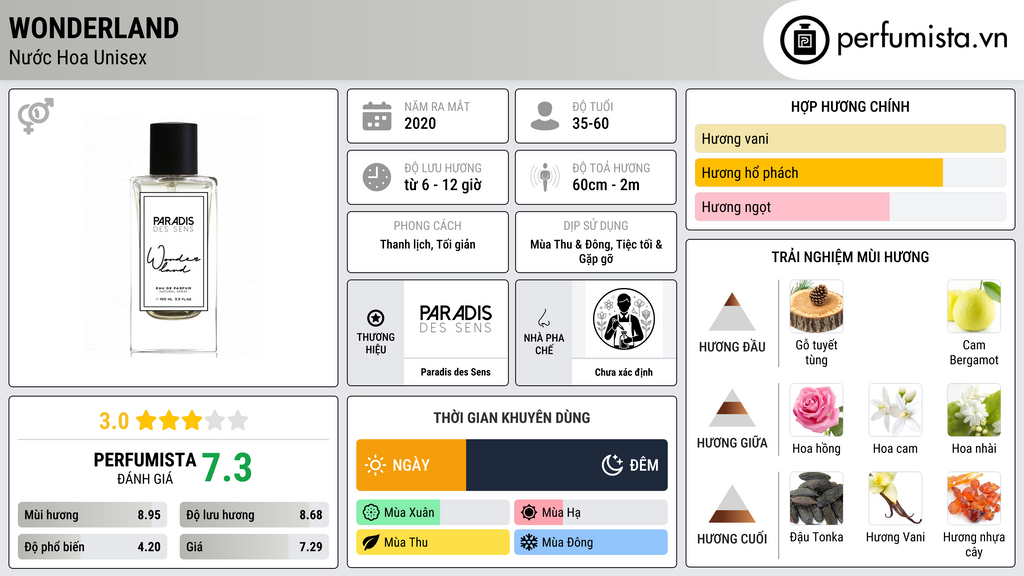Click the Hoa cam blossom image
Screen dimensions: 1024x576
pyautogui.click(x=895, y=410)
